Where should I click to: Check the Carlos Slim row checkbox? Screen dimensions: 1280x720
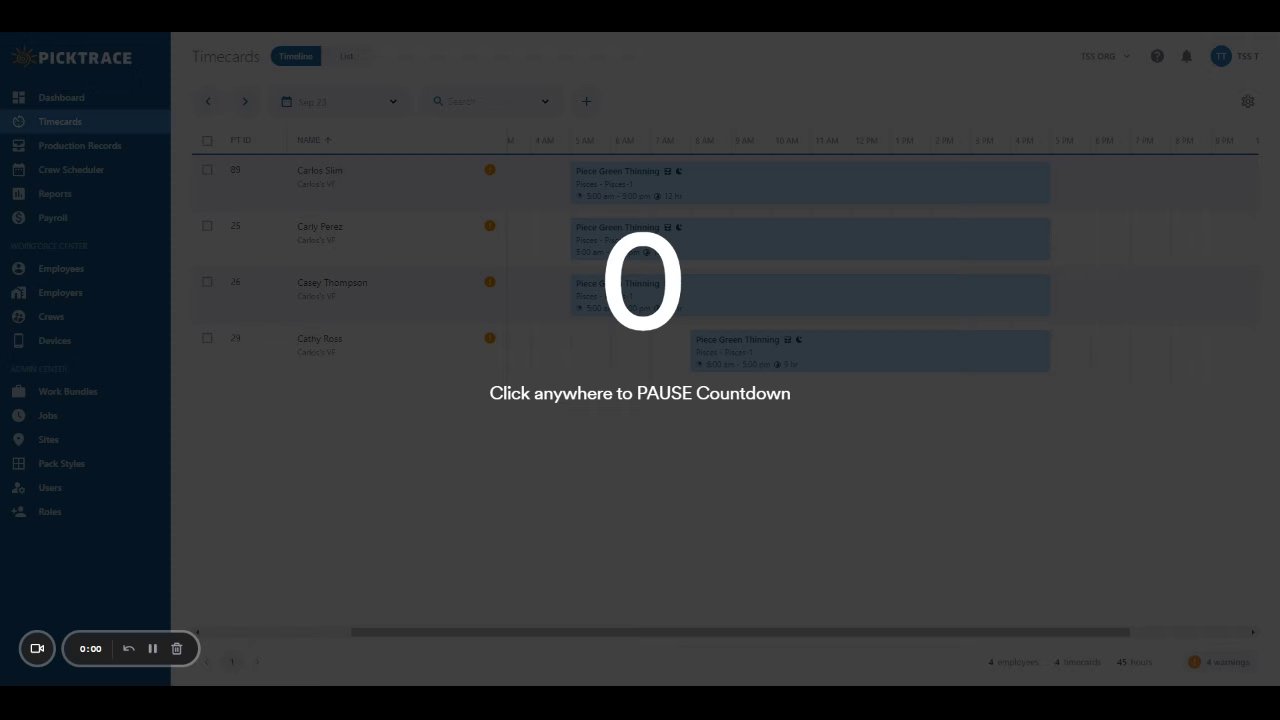click(207, 170)
